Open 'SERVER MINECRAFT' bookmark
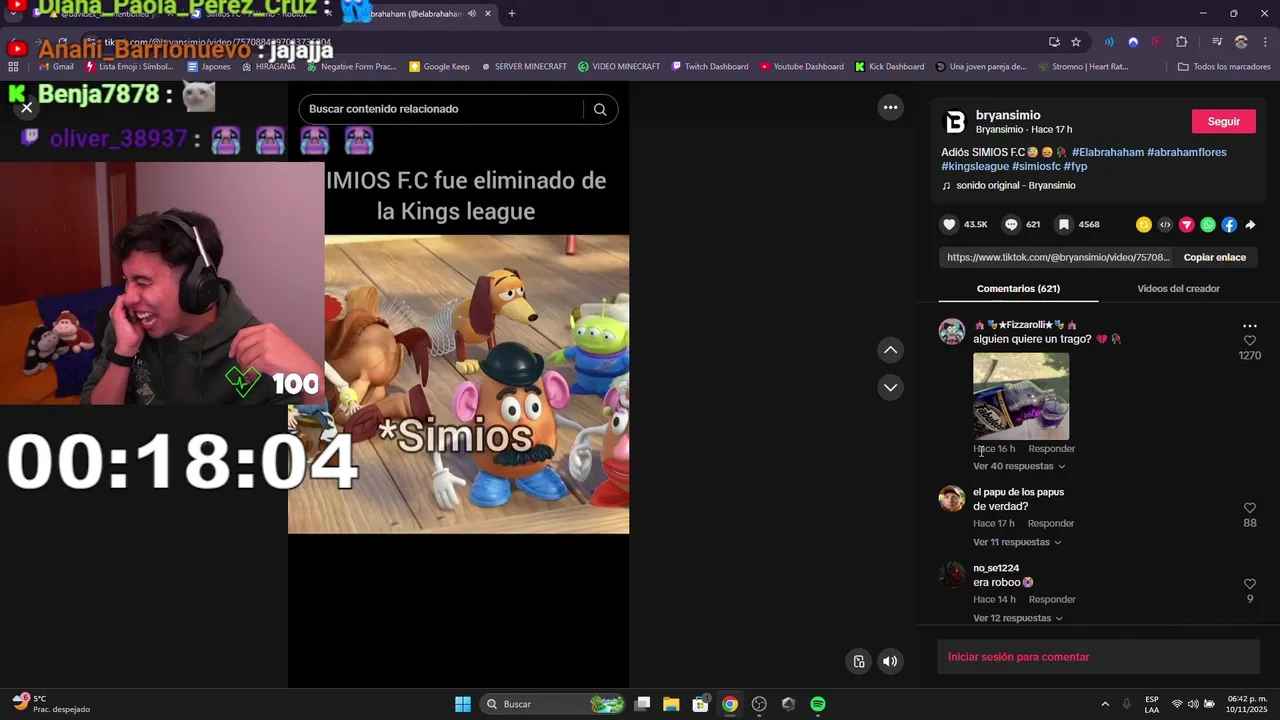Viewport: 1280px width, 720px height. pos(523,67)
